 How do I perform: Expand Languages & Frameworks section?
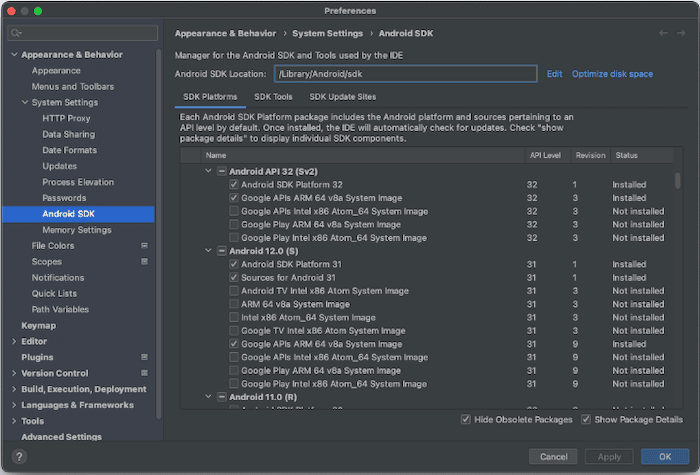point(14,405)
